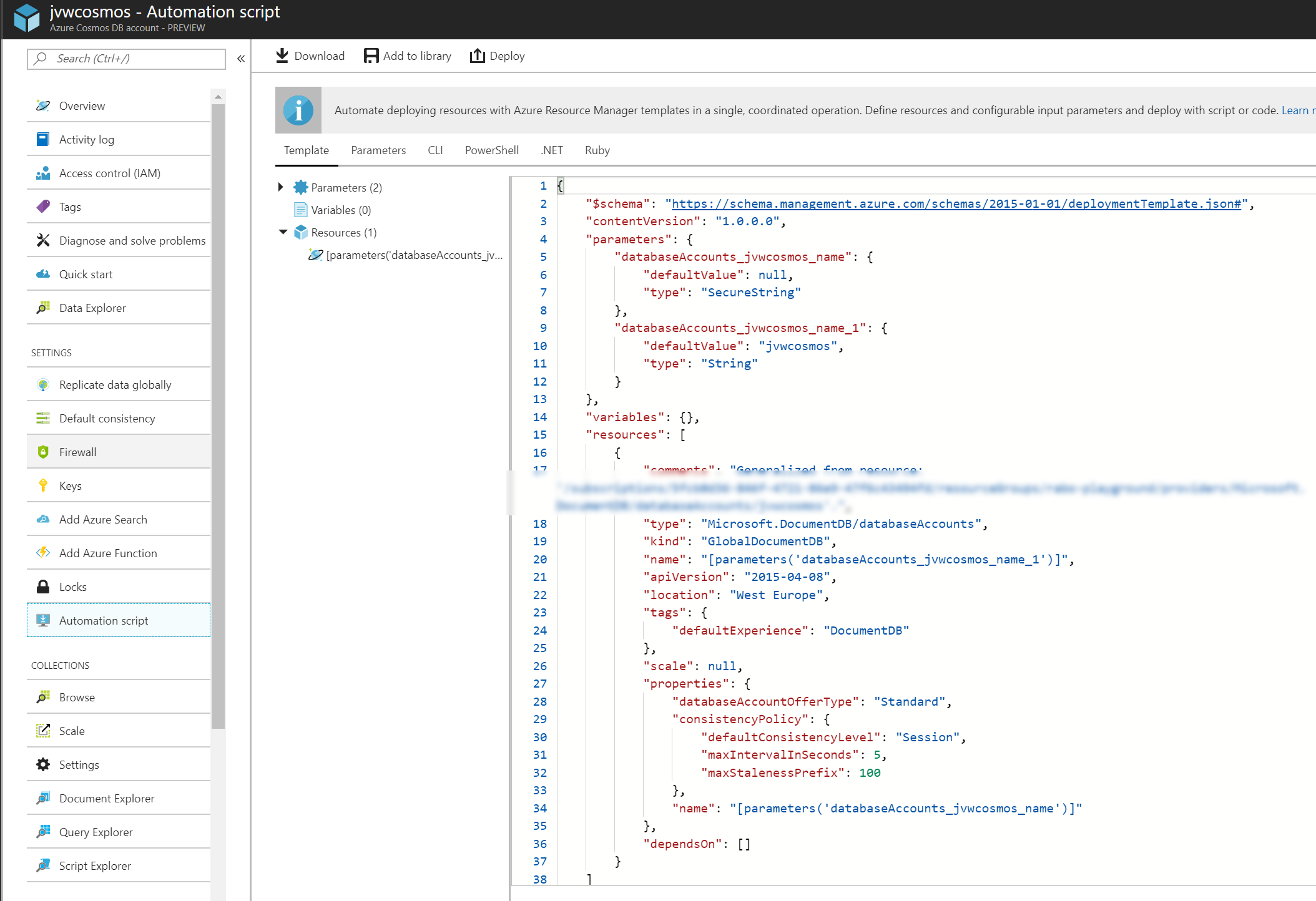The width and height of the screenshot is (1316, 901).
Task: Click the Diagnose and solve problems wrench icon
Action: pos(42,240)
